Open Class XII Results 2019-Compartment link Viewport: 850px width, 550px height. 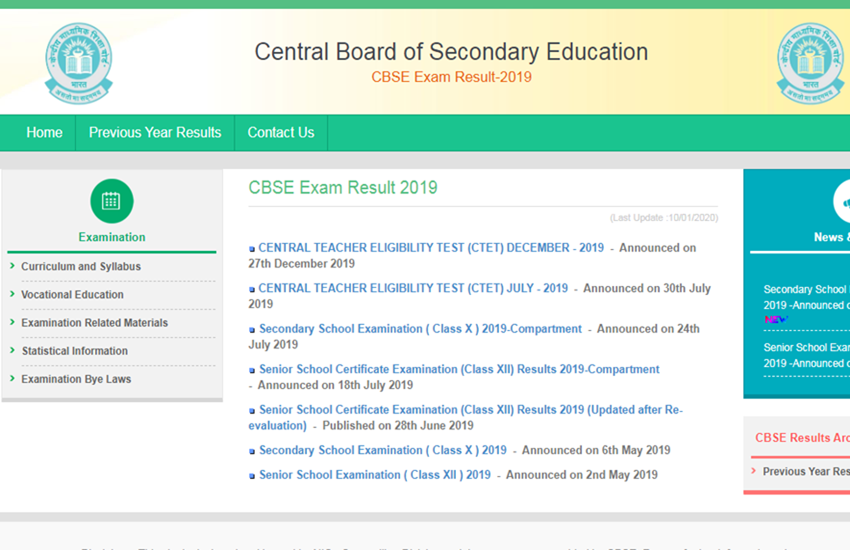click(459, 369)
